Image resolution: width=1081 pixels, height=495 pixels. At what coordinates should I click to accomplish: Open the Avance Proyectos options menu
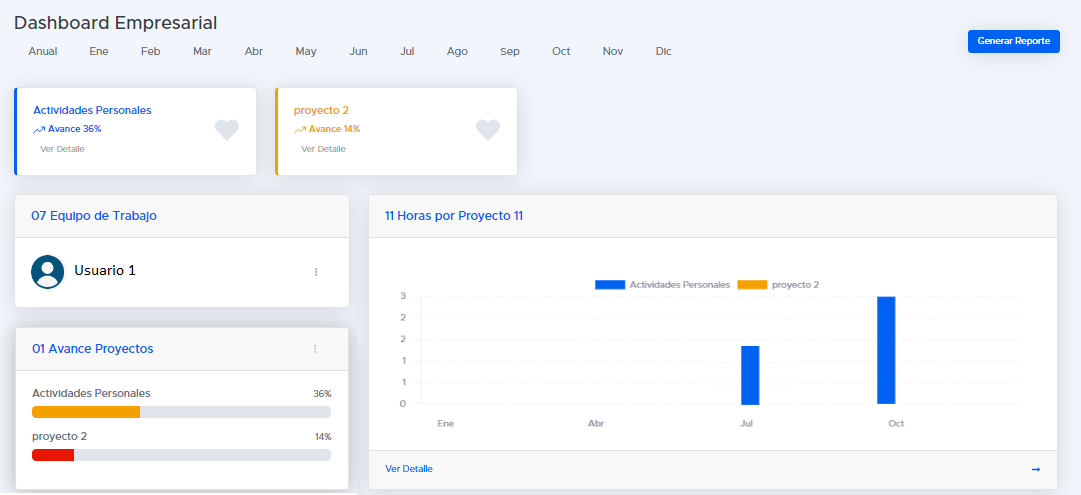click(315, 349)
